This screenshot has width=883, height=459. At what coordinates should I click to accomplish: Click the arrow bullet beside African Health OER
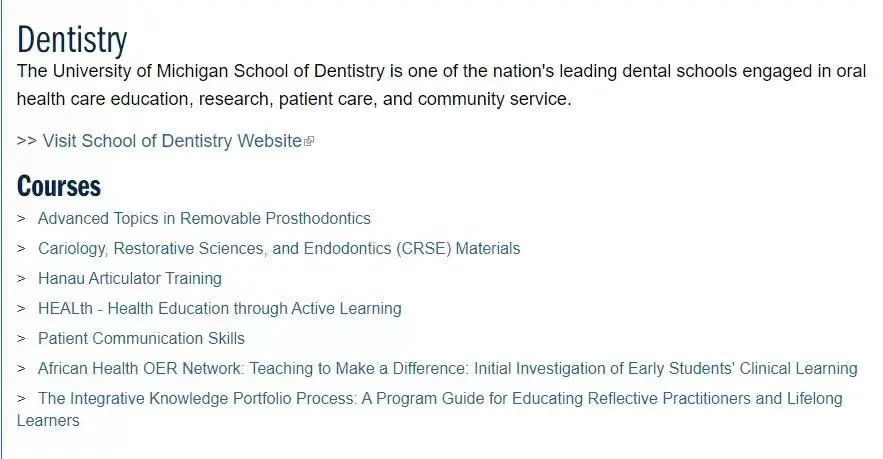[21, 369]
